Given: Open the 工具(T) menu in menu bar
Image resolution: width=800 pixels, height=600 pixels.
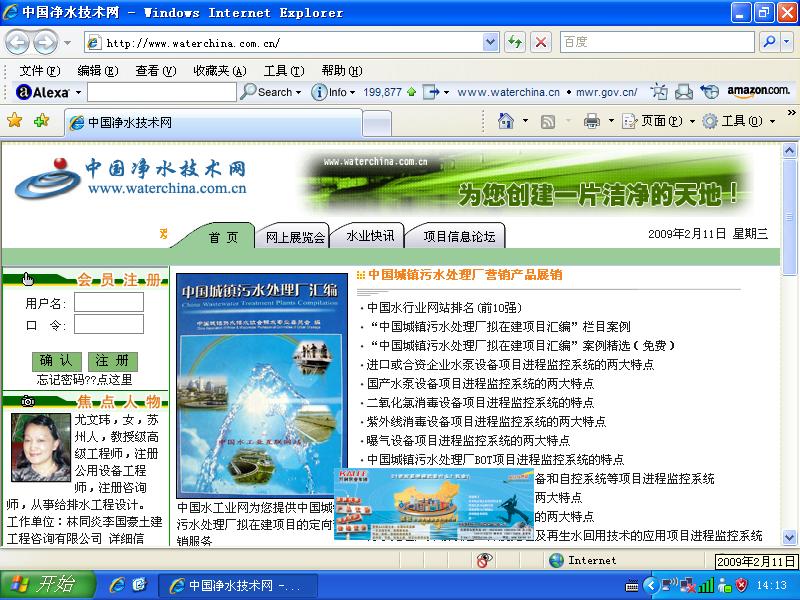Looking at the screenshot, I should pyautogui.click(x=284, y=70).
